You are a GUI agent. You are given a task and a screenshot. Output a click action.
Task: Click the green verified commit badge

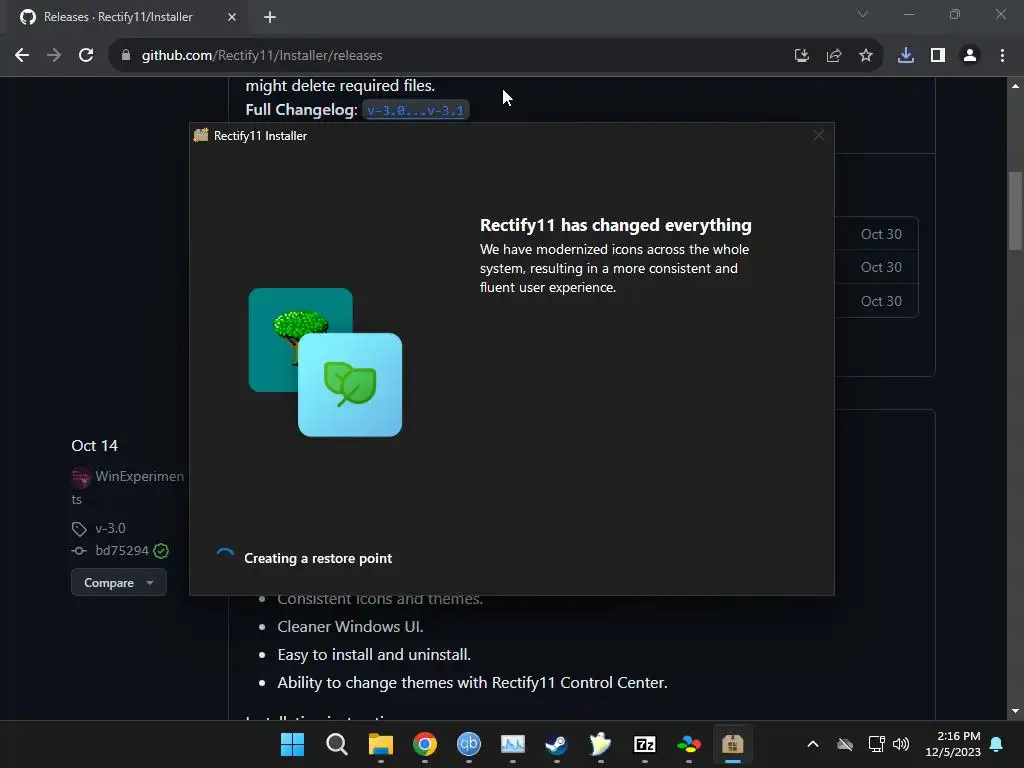(161, 551)
